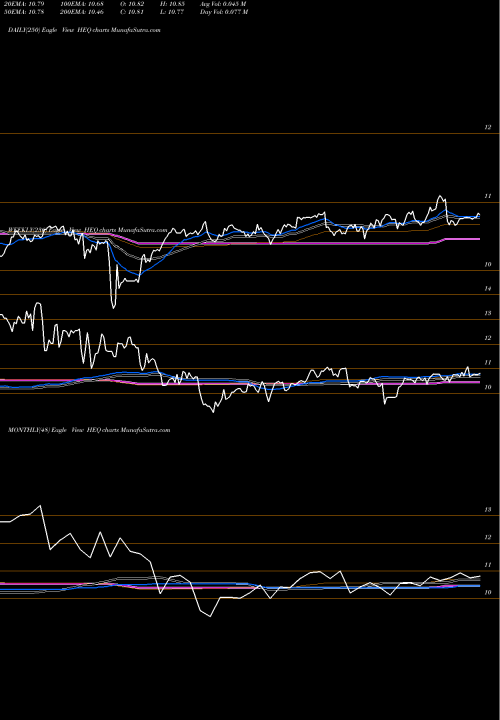Image resolution: width=500 pixels, height=720 pixels.
Task: Click the DAILY(250) Eagle View chart title
Action: (84, 30)
